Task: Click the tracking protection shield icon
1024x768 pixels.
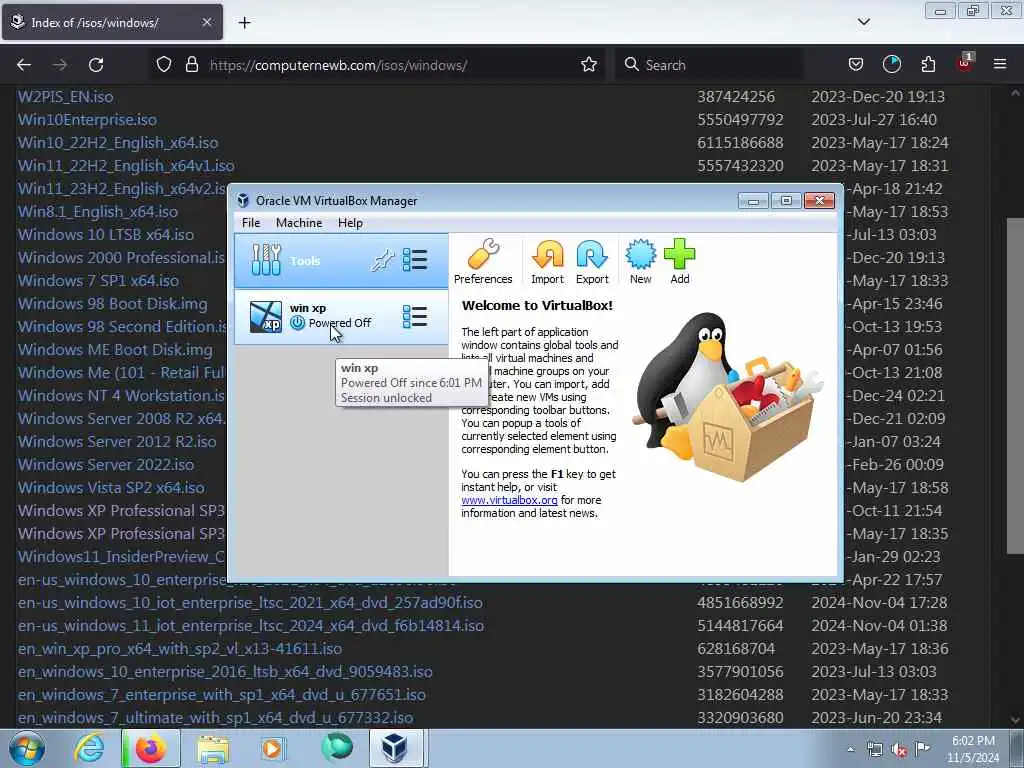Action: 164,65
